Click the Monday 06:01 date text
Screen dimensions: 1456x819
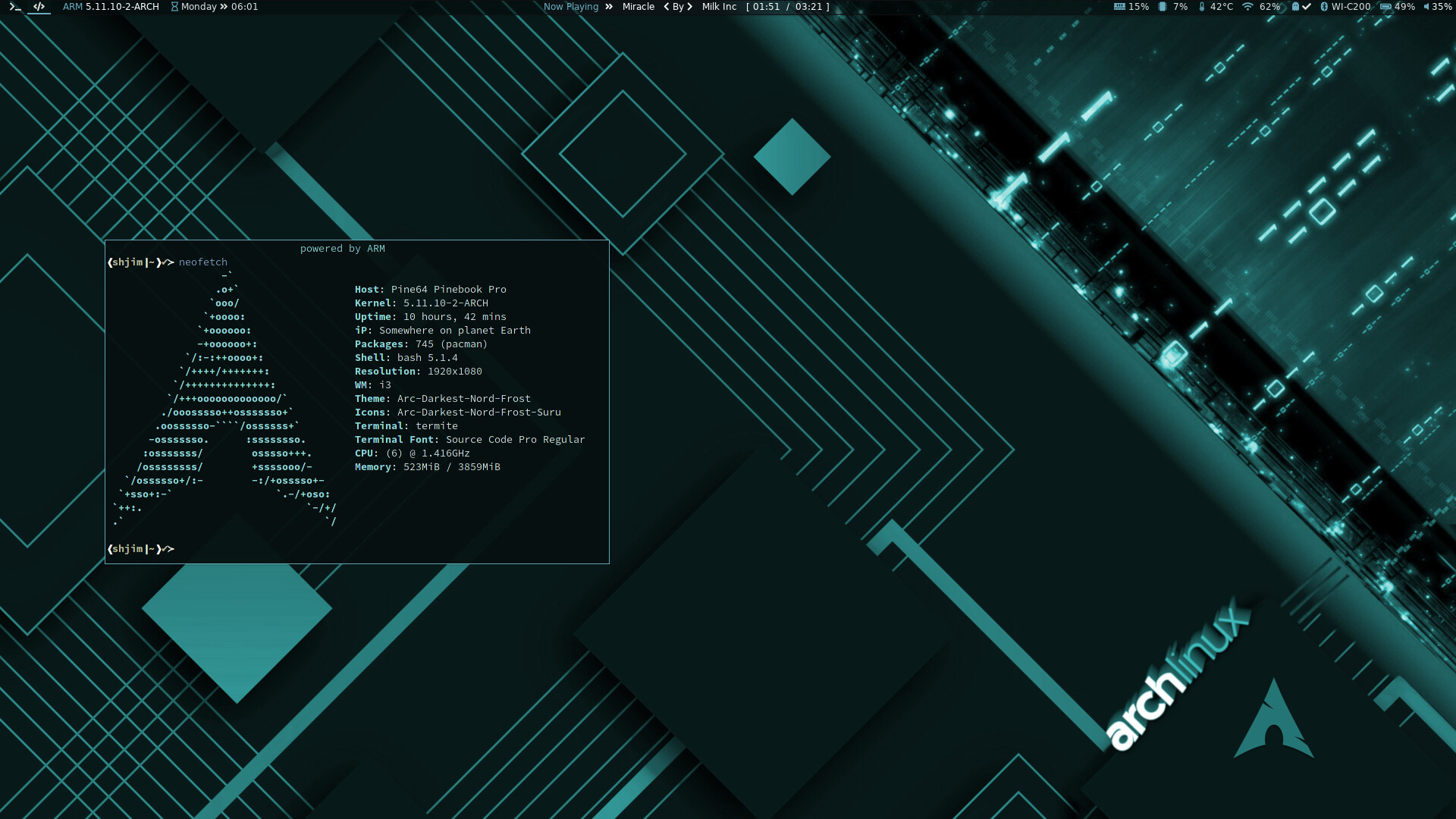220,7
